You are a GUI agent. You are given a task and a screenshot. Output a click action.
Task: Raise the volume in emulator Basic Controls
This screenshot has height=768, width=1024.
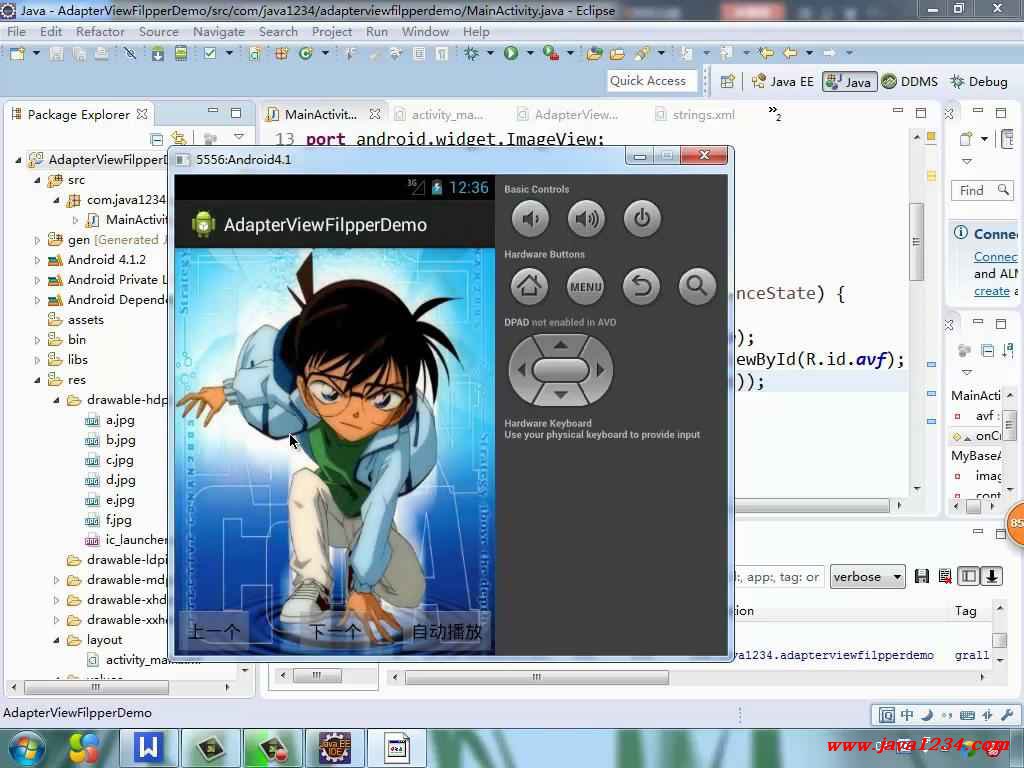tap(586, 219)
